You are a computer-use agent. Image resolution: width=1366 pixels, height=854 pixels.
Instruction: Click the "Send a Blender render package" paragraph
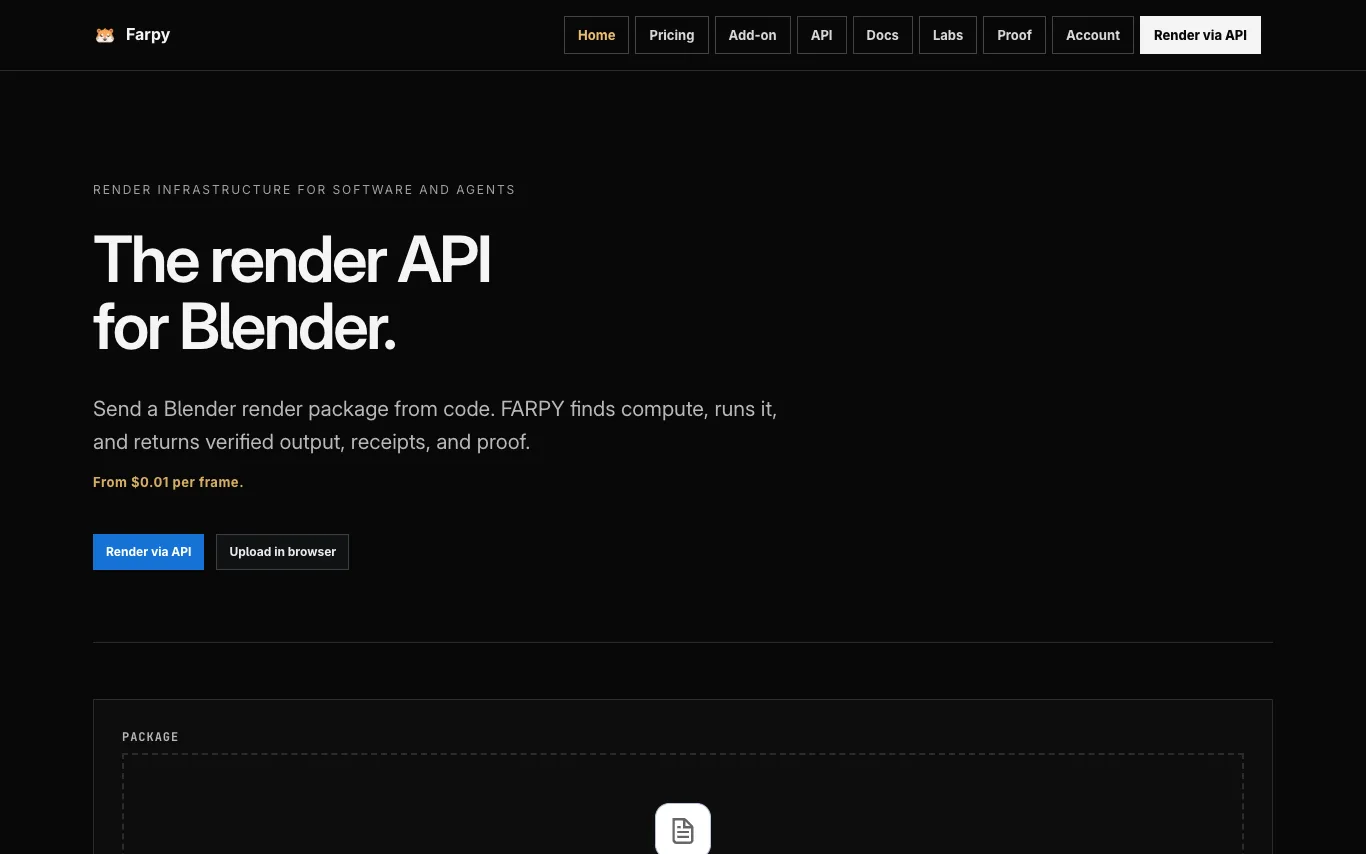click(435, 425)
